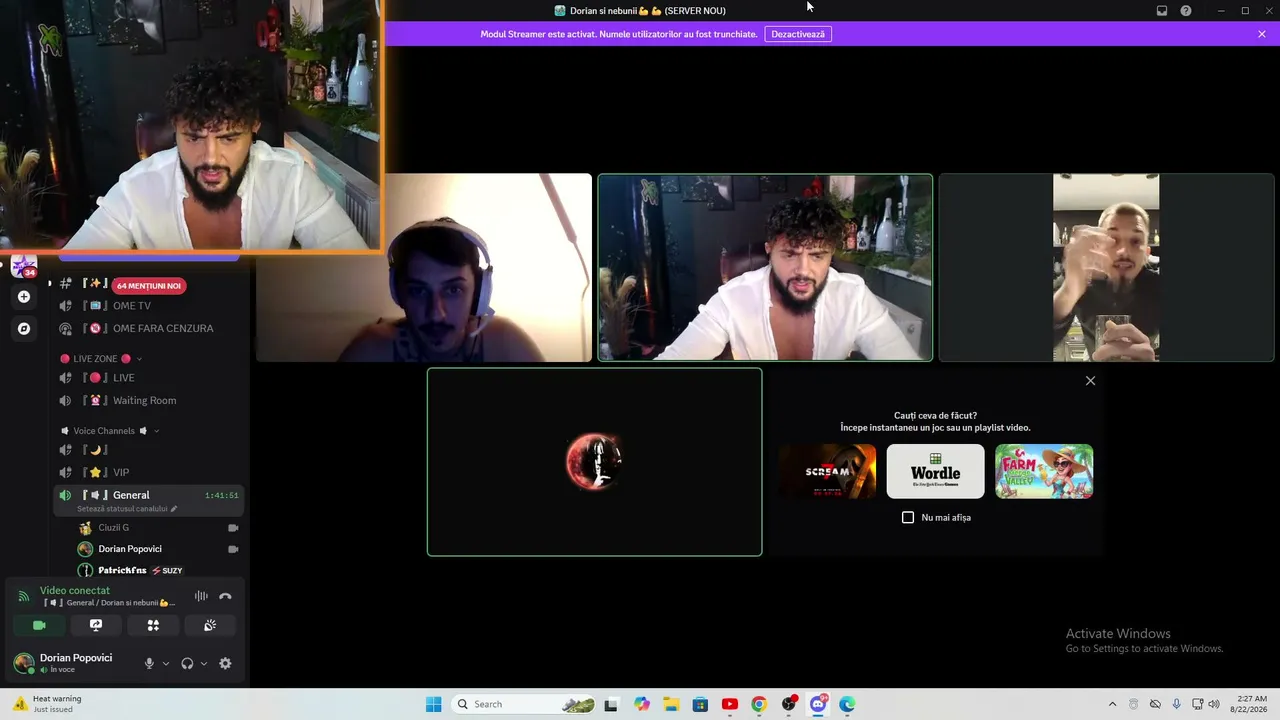Open the tray microphone indicator

(x=1176, y=704)
